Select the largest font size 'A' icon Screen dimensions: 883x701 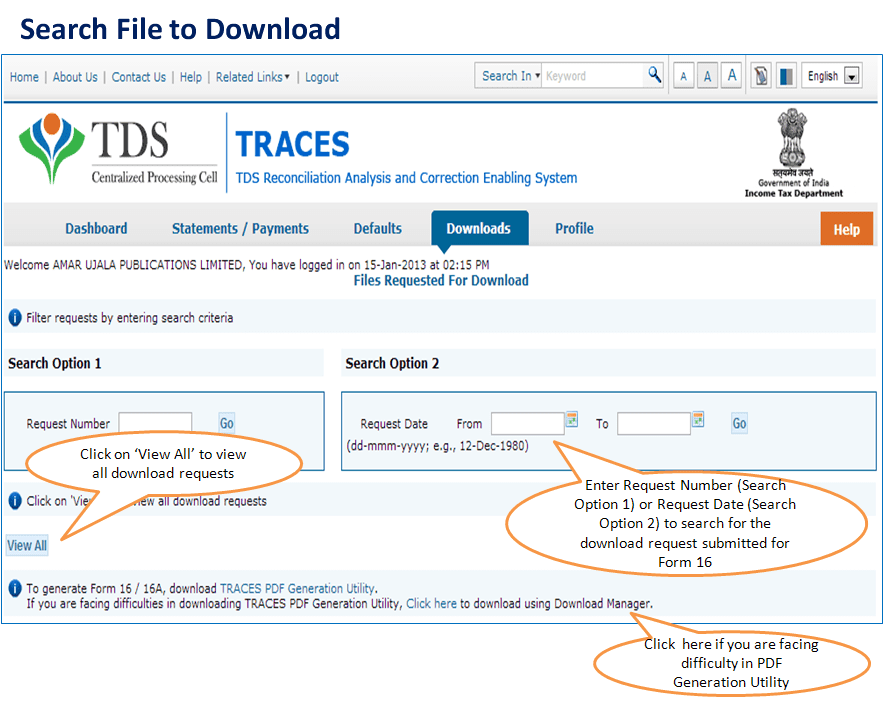[731, 74]
